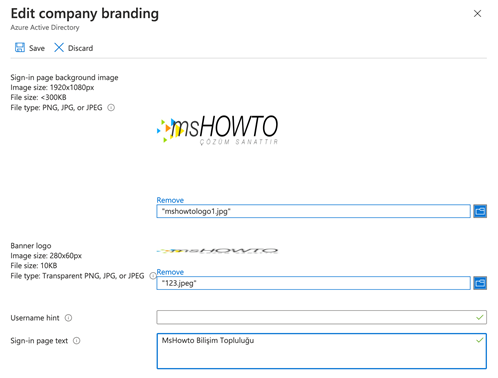Click the mshowtologo1.jpg file name field
Image resolution: width=498 pixels, height=378 pixels.
[313, 211]
